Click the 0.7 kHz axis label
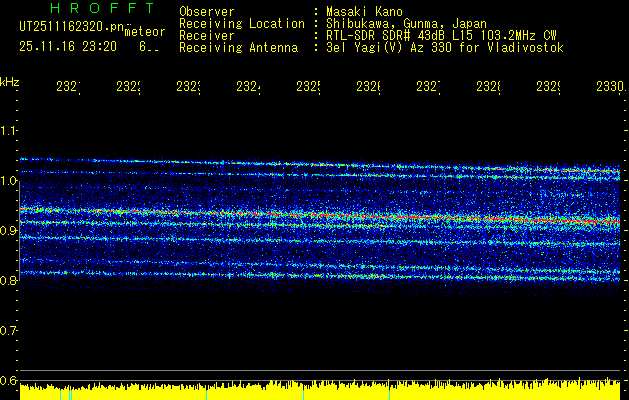 click(8, 330)
